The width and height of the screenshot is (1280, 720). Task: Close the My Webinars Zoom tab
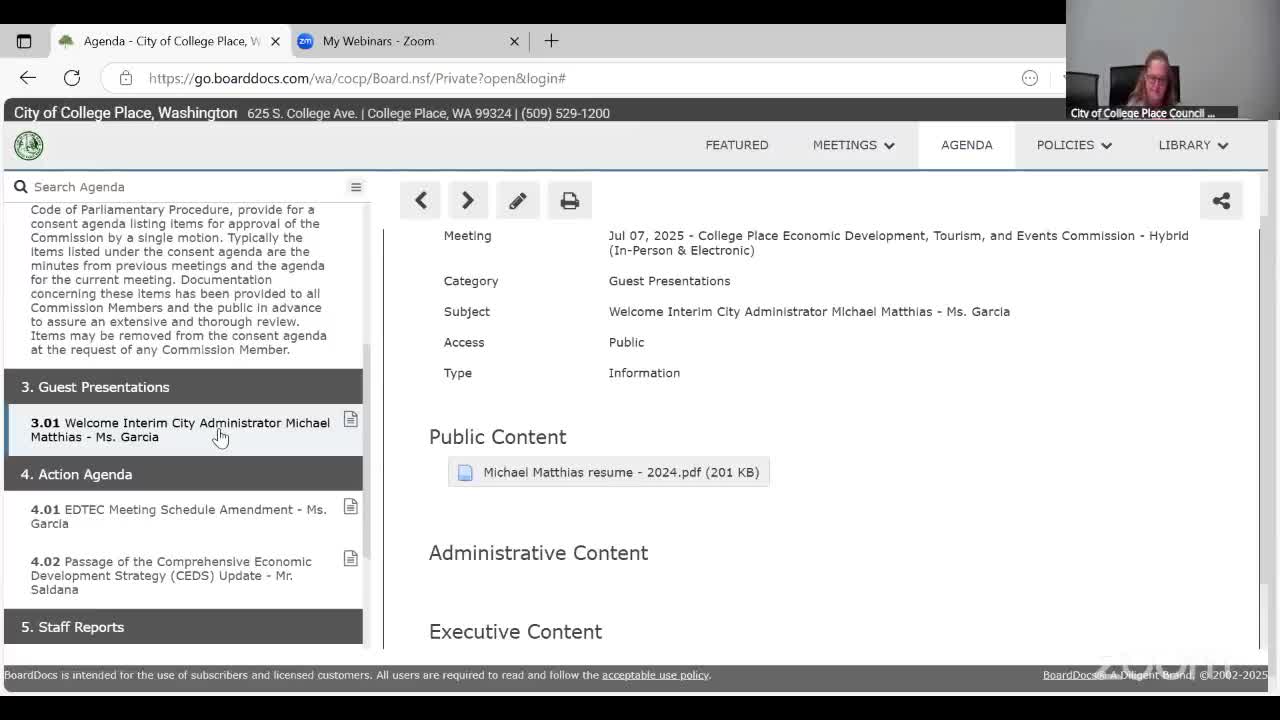coord(514,41)
